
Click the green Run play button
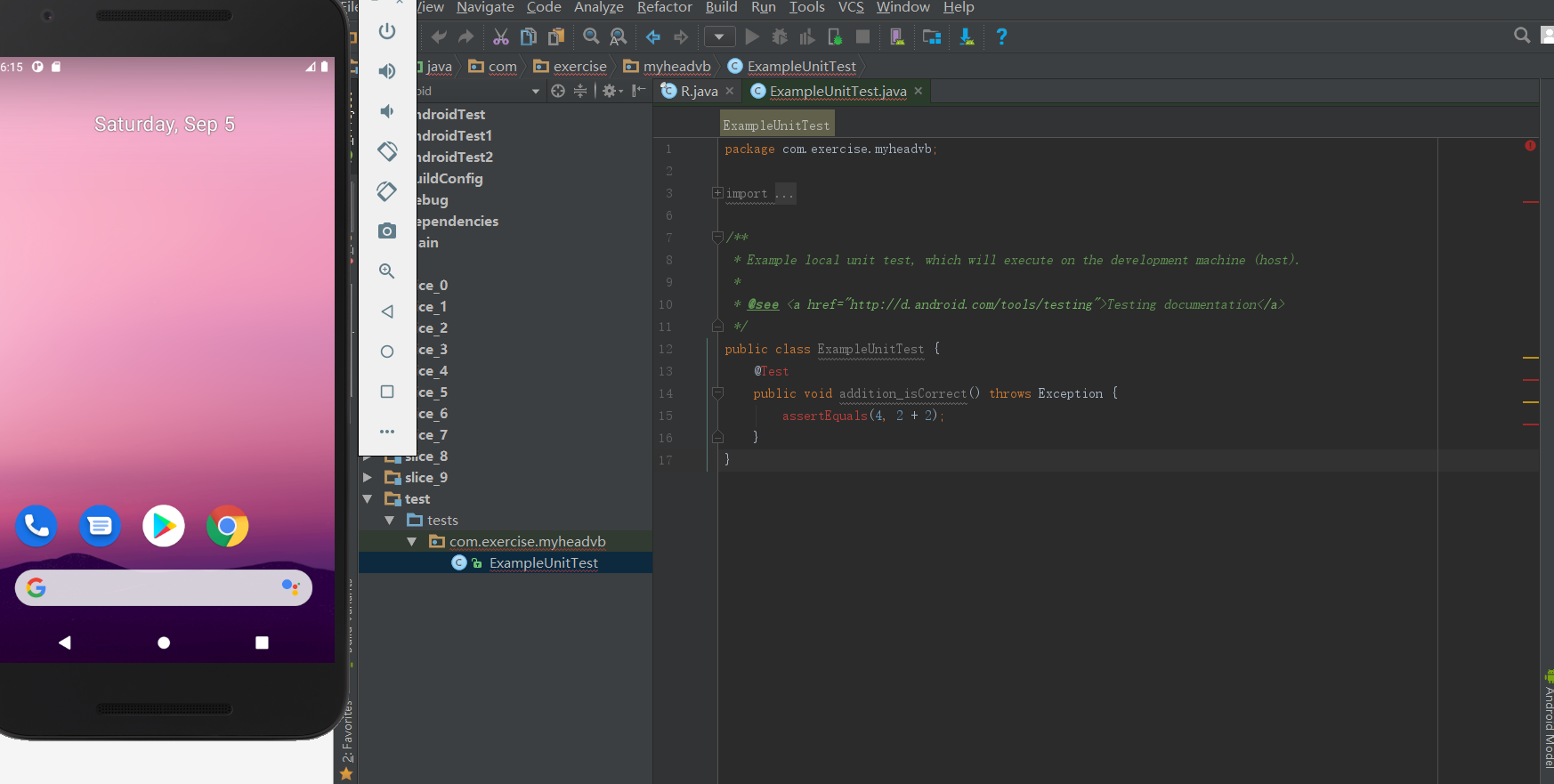[752, 36]
